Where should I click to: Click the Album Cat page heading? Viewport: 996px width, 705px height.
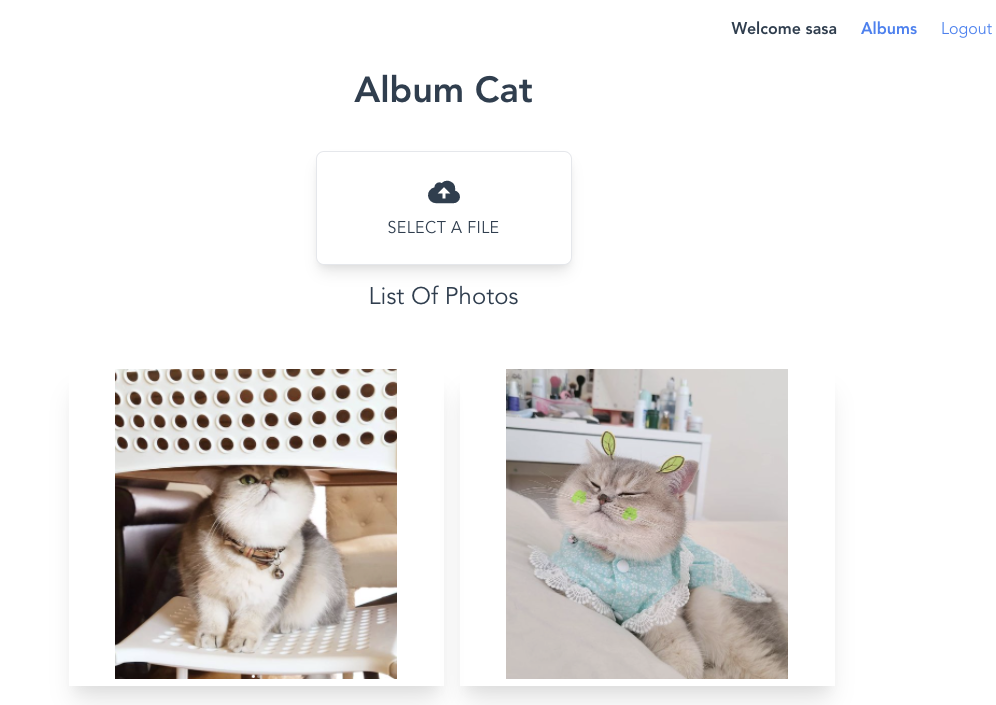pos(443,90)
